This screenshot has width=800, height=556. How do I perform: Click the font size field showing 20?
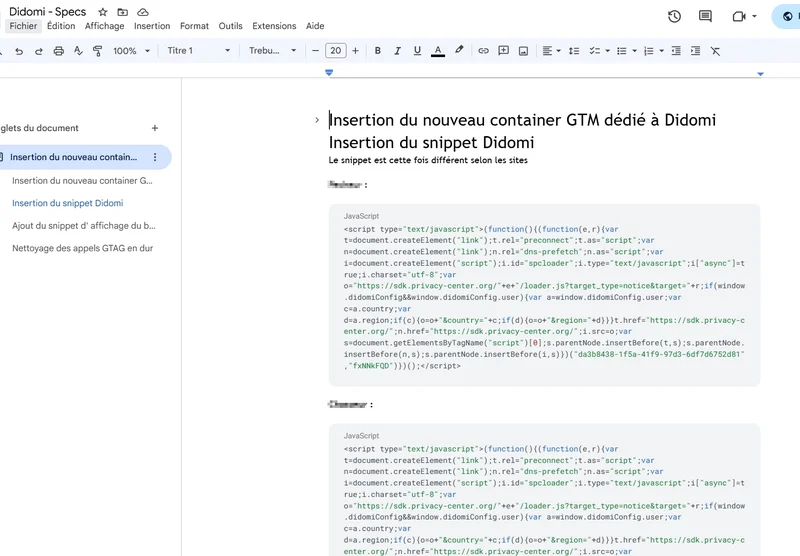[336, 51]
